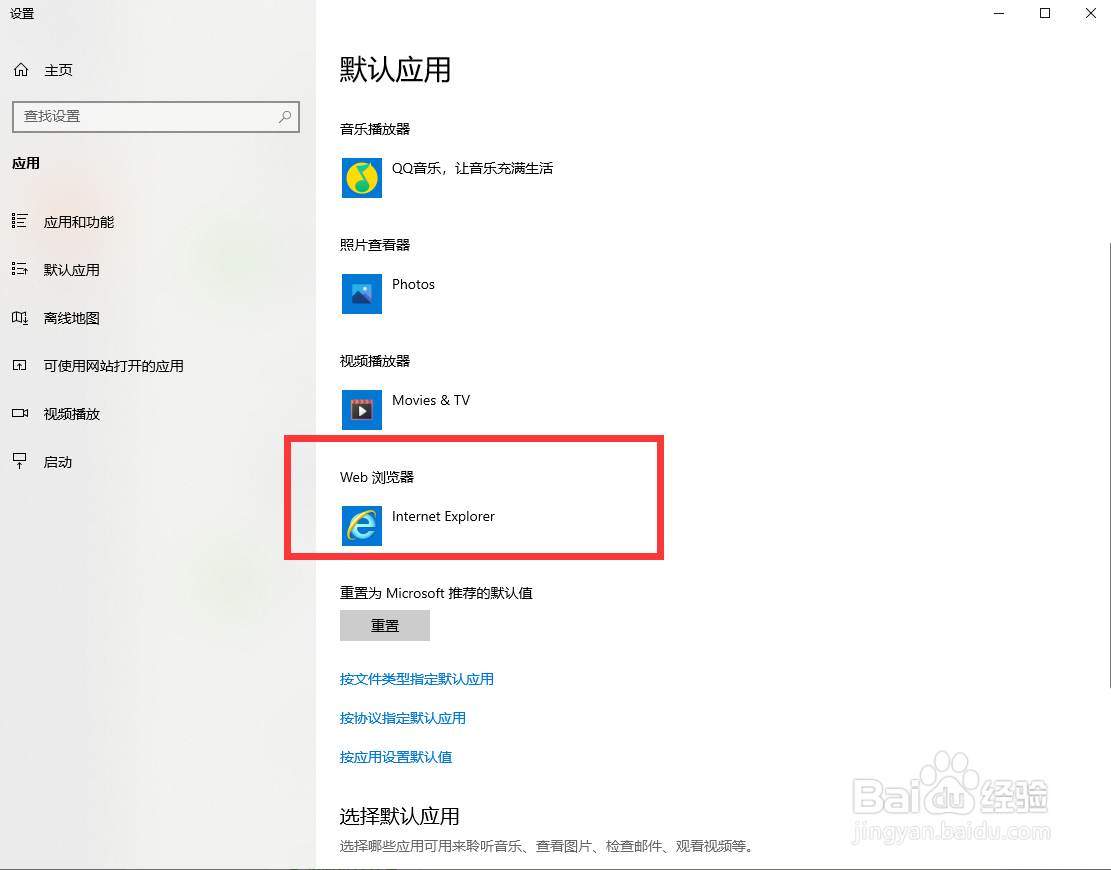Click the home icon beside 主页

pyautogui.click(x=21, y=70)
